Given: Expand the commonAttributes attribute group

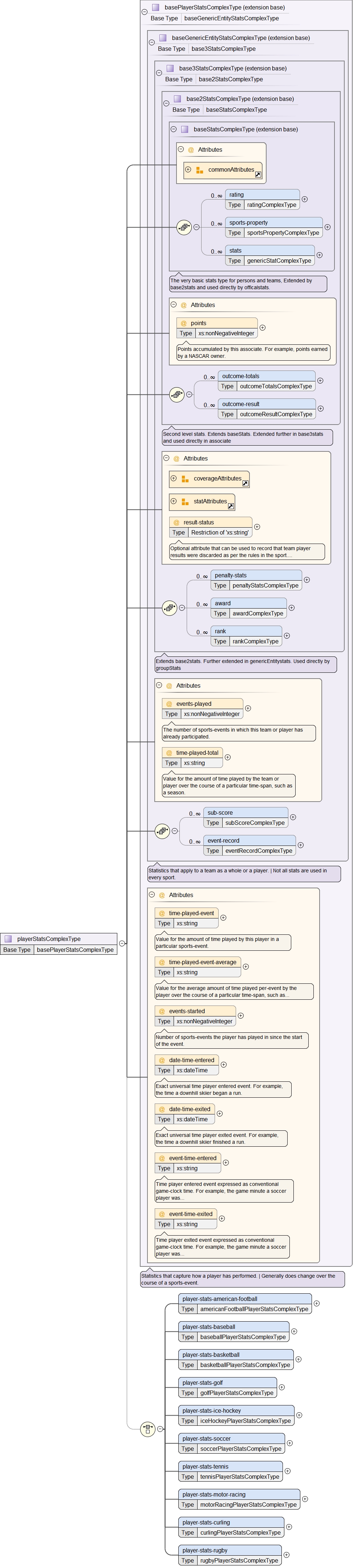Looking at the screenshot, I should (x=188, y=170).
